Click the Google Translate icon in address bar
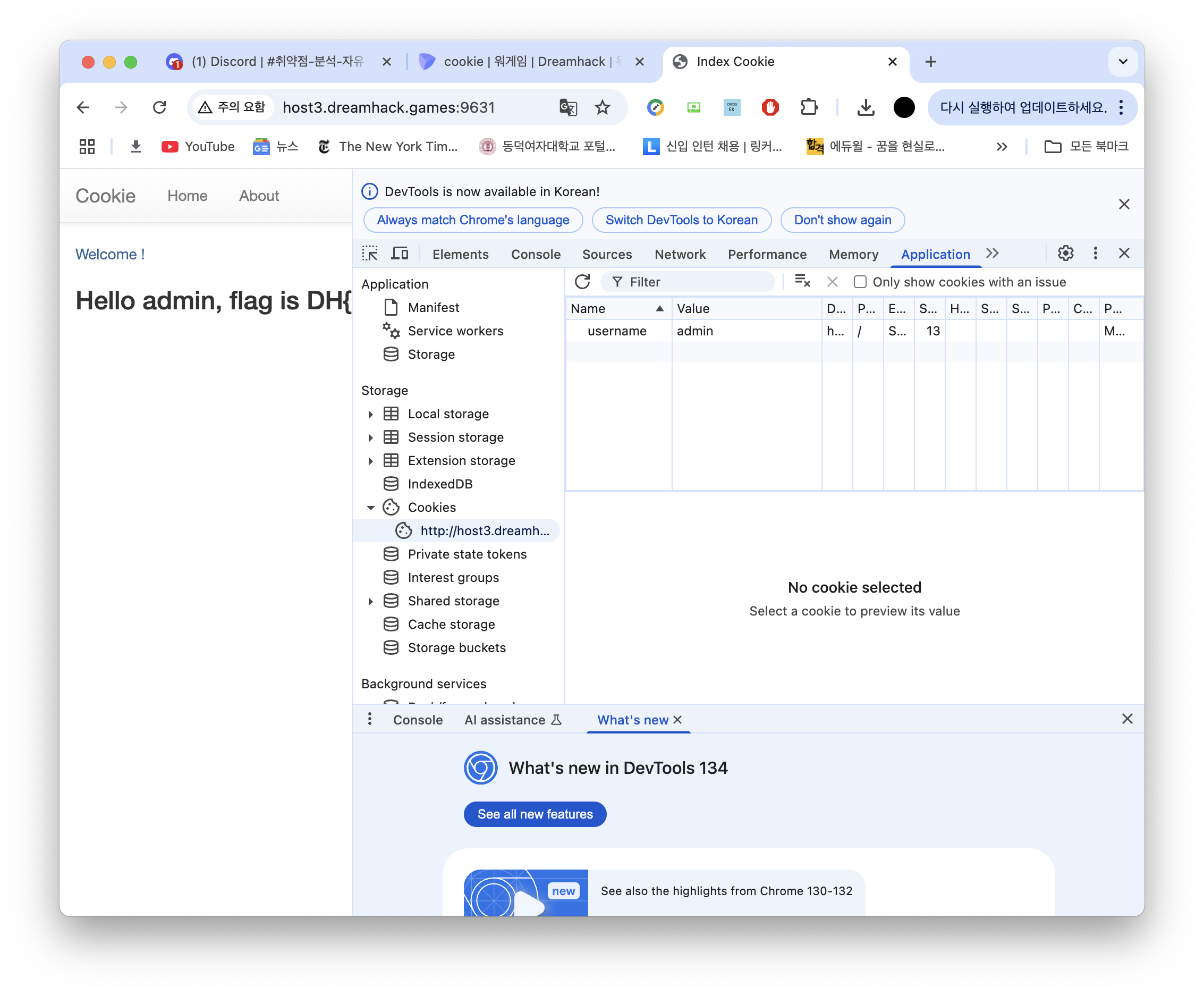 568,107
